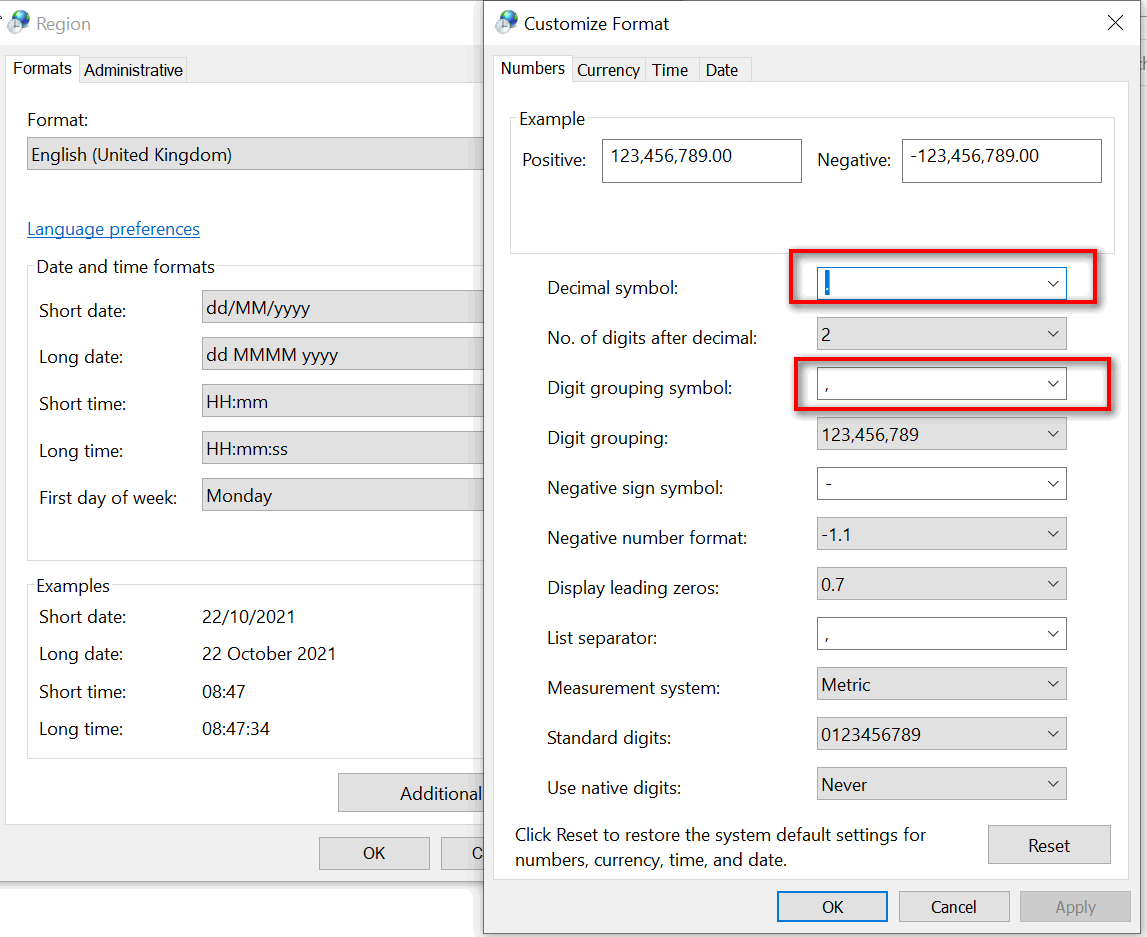Switch to the Time tab
1147x937 pixels.
[x=669, y=70]
